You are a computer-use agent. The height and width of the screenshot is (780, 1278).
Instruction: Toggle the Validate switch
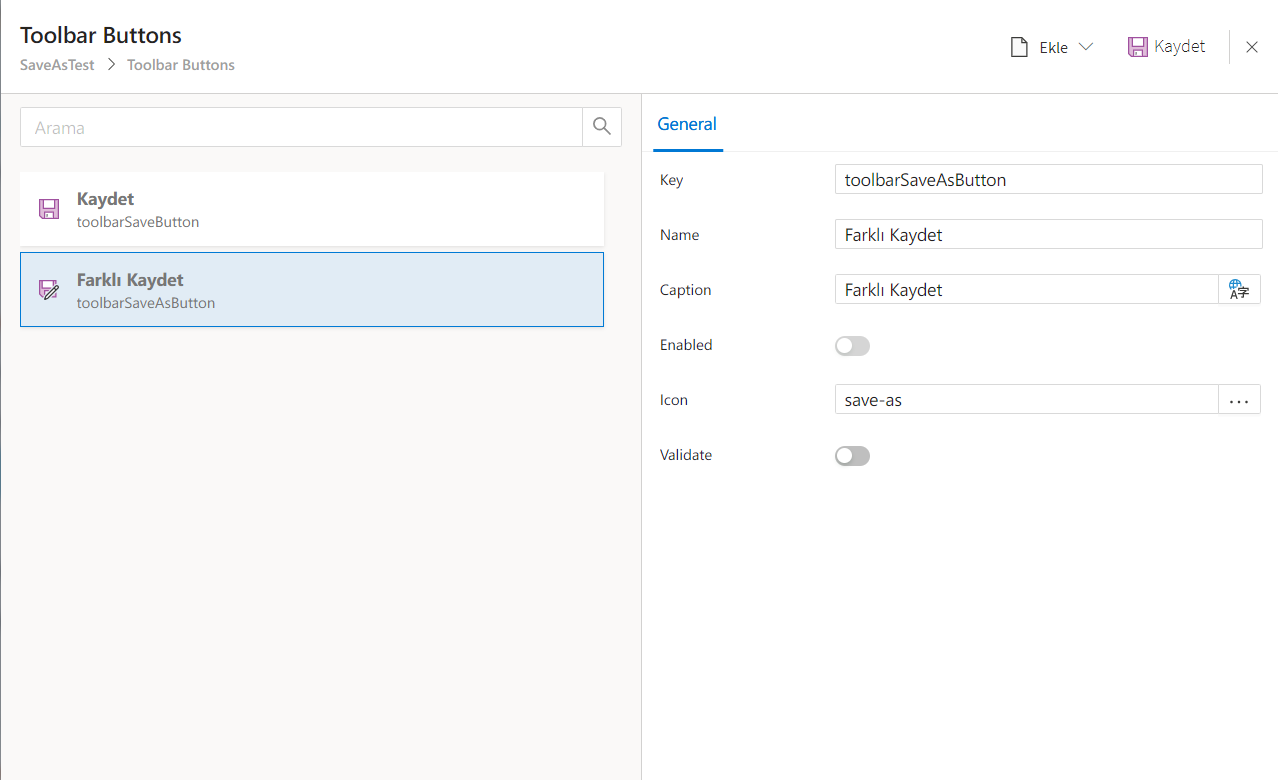click(852, 456)
